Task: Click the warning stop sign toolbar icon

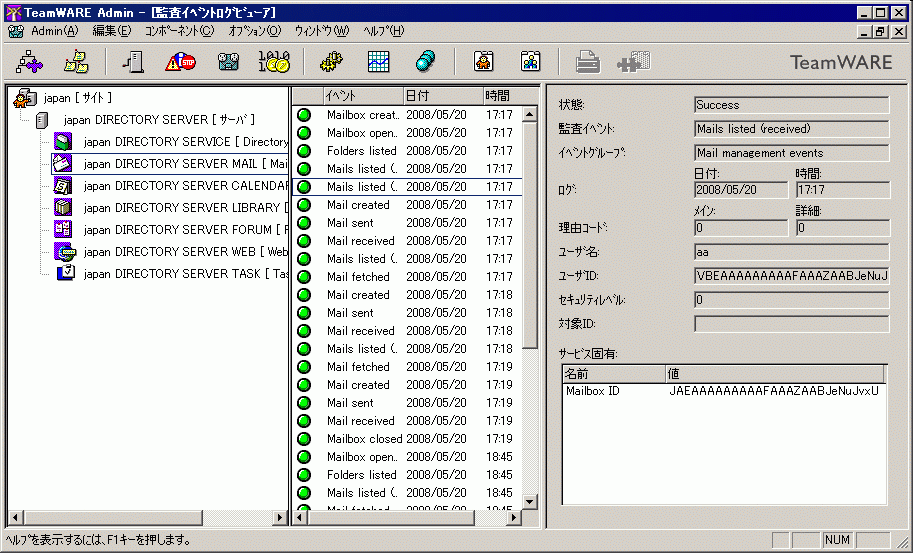Action: [181, 62]
